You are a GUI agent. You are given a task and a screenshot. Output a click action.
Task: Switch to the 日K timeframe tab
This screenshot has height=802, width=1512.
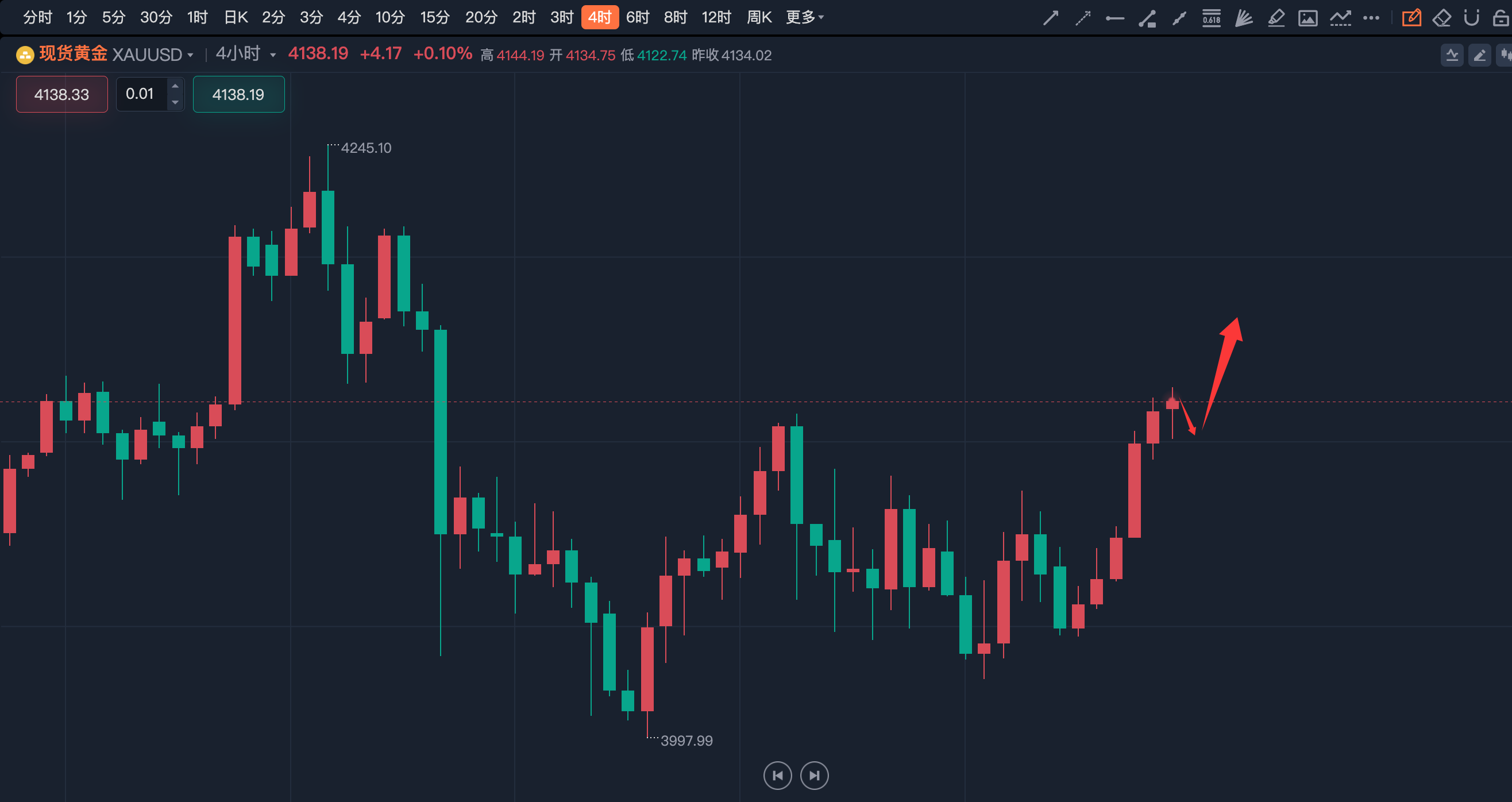pyautogui.click(x=236, y=18)
